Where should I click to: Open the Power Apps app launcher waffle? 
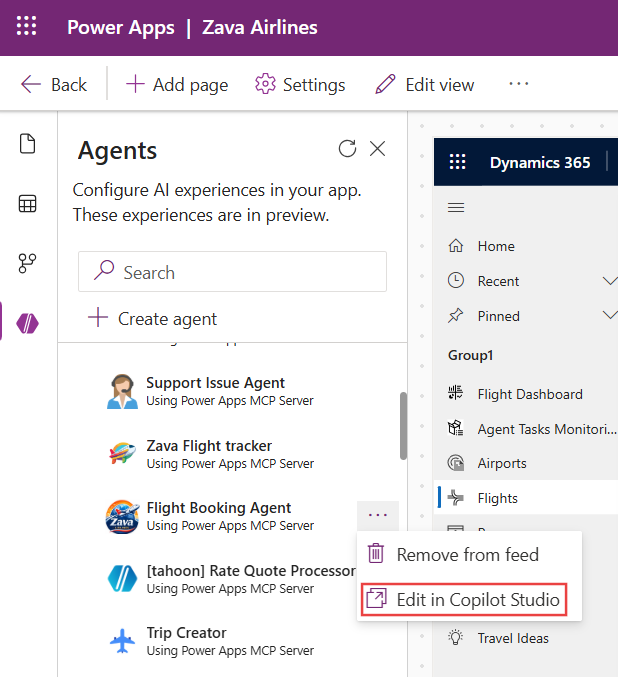(x=26, y=26)
